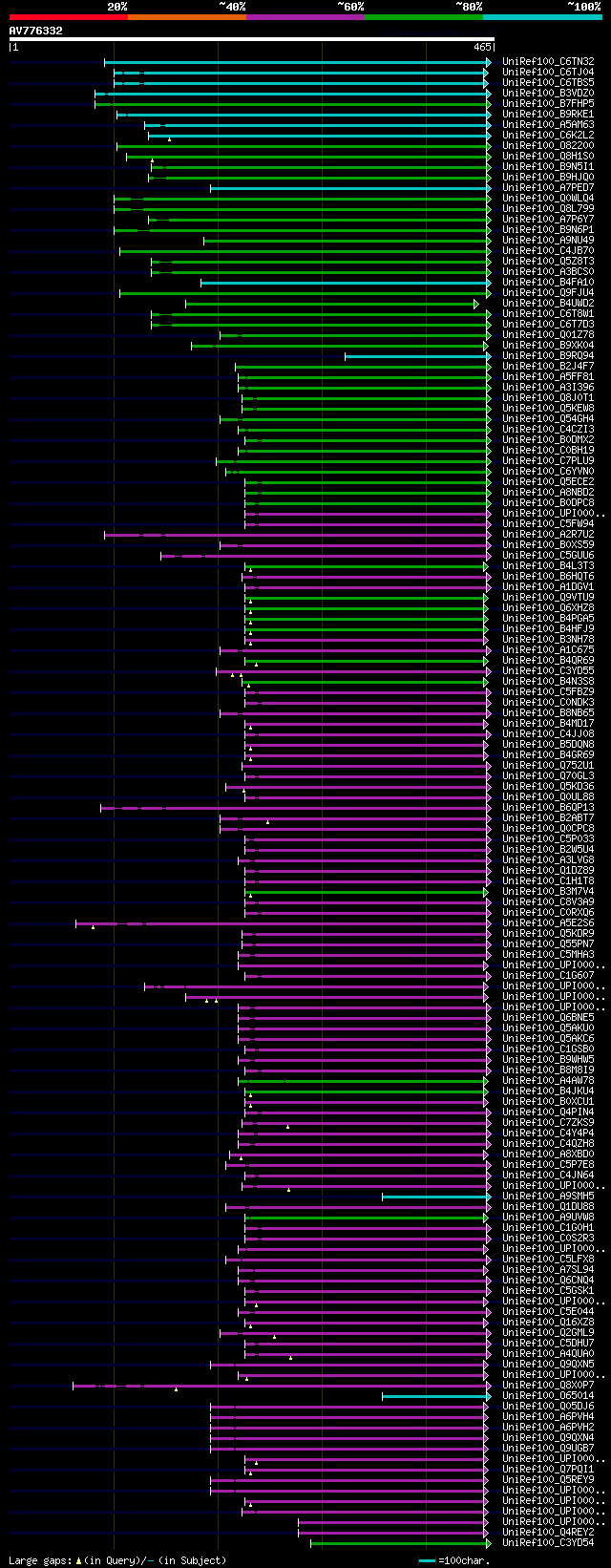Click the orange ~40% identity legend bar

coord(186,17)
